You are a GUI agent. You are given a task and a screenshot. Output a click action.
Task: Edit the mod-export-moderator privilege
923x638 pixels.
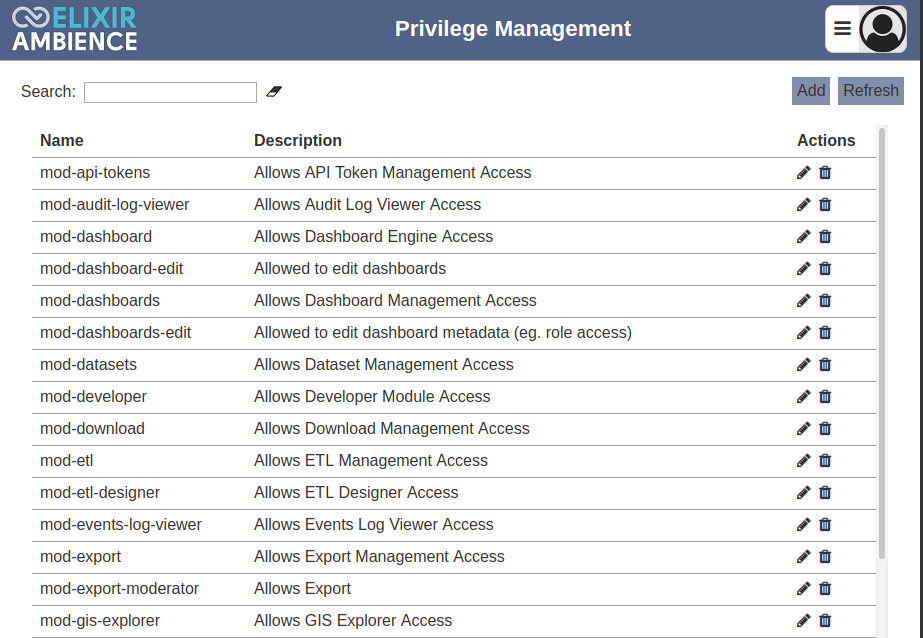pyautogui.click(x=804, y=589)
